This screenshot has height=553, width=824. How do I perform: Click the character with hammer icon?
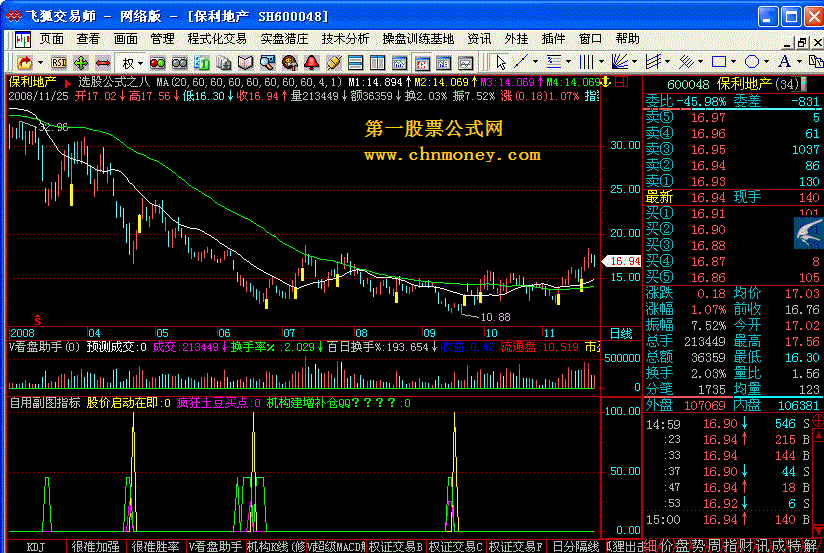click(290, 63)
